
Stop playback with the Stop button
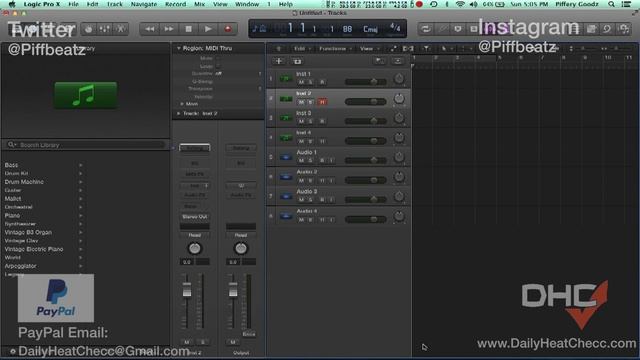pos(188,29)
